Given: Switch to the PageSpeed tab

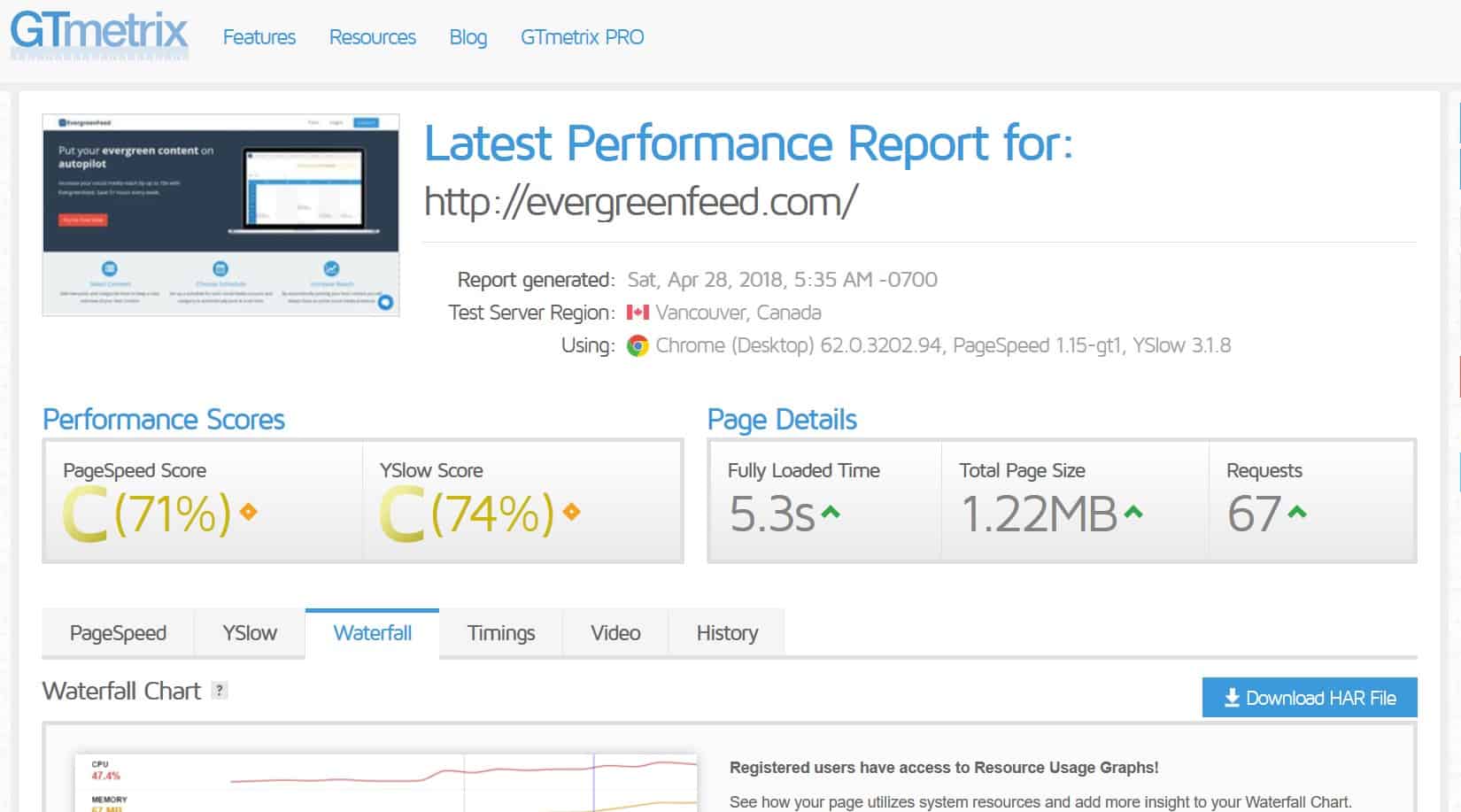Looking at the screenshot, I should click(x=118, y=633).
